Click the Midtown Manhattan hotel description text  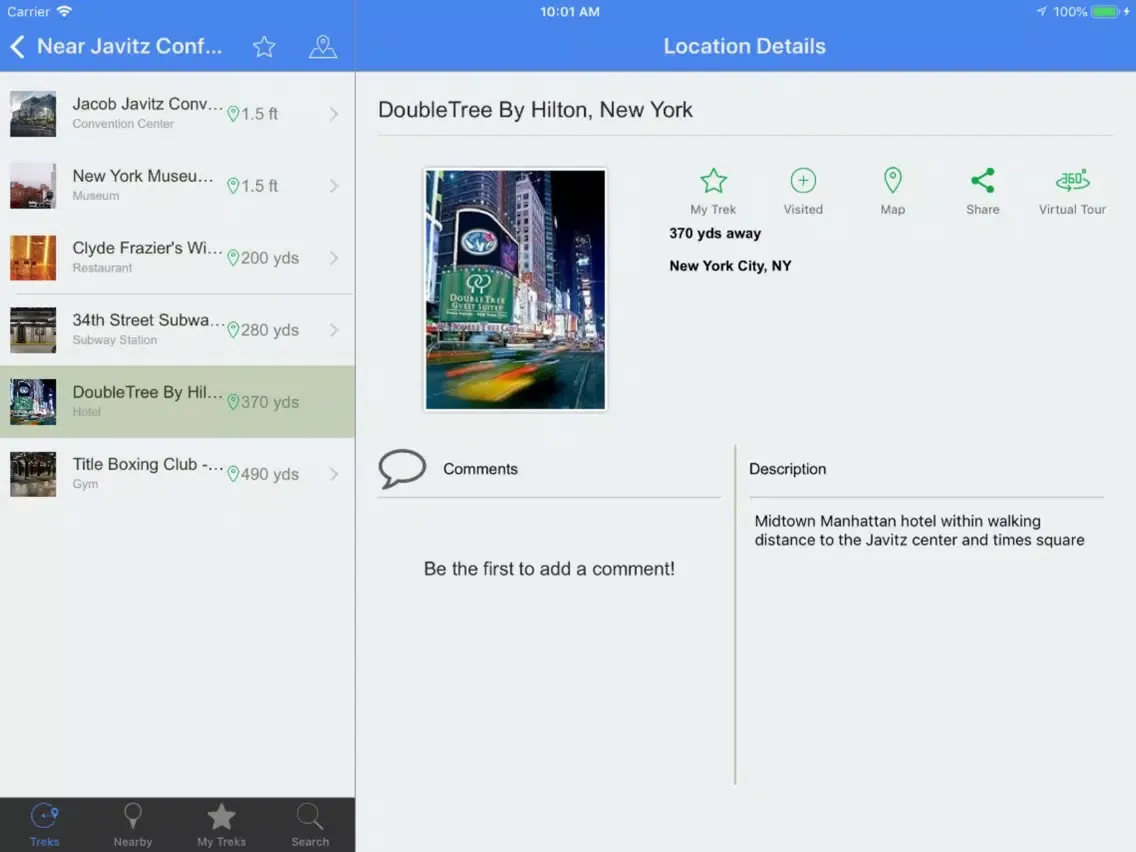click(x=919, y=530)
